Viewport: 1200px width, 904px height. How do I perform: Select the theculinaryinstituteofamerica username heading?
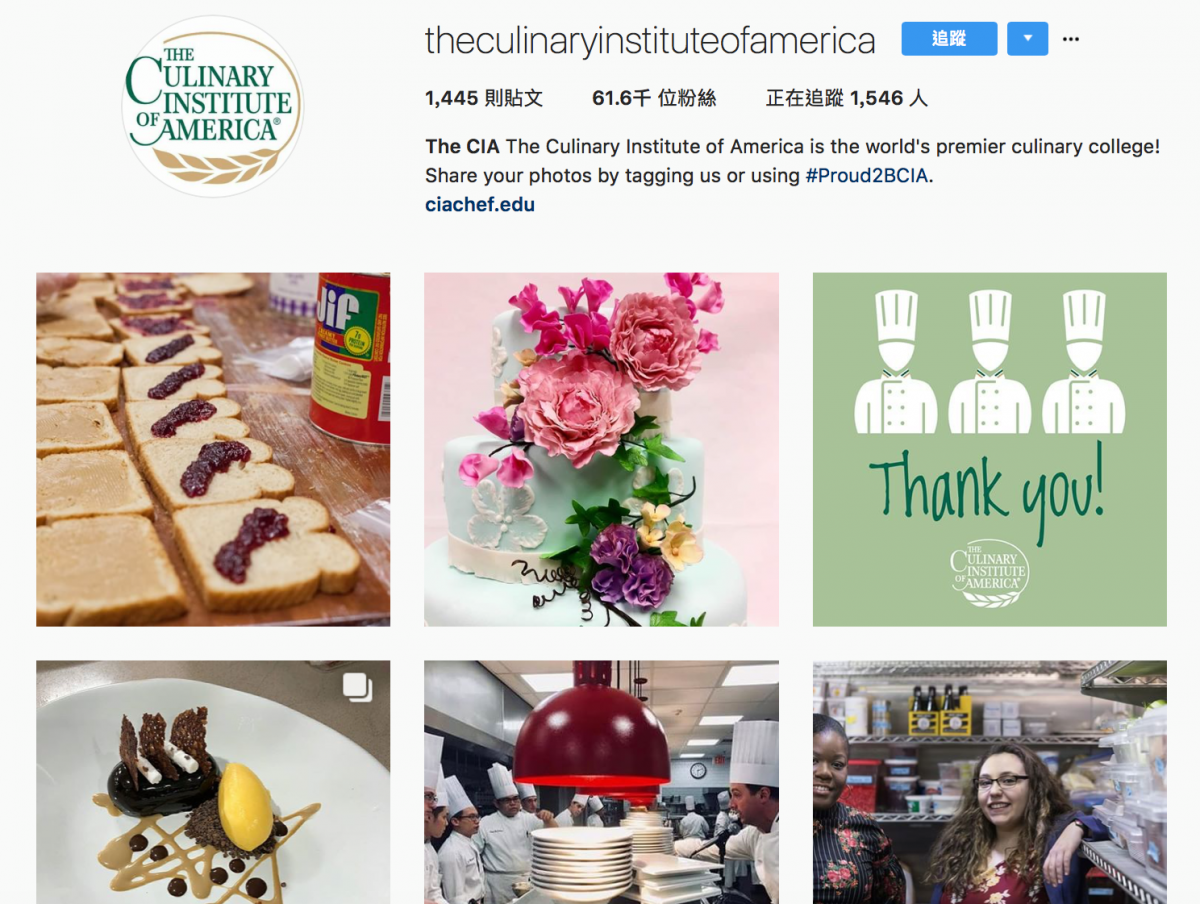650,40
